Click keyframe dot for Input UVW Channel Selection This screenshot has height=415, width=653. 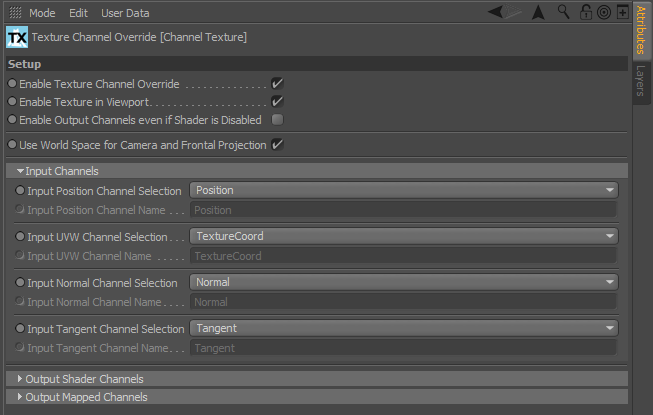20,236
